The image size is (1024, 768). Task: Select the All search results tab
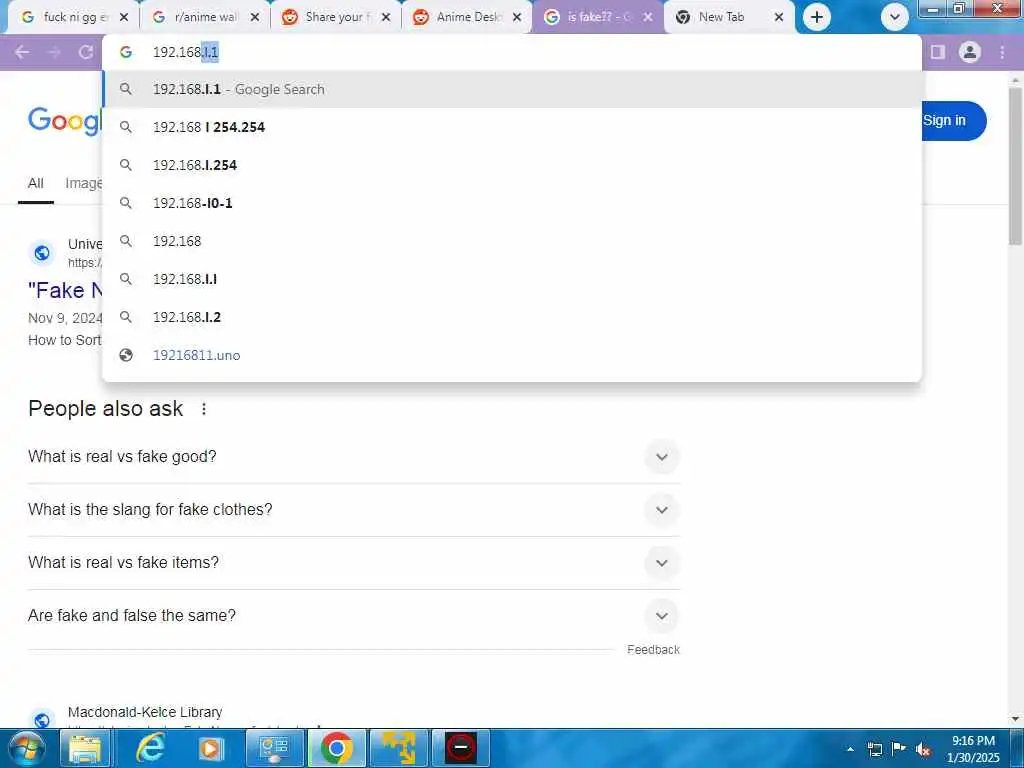point(35,184)
